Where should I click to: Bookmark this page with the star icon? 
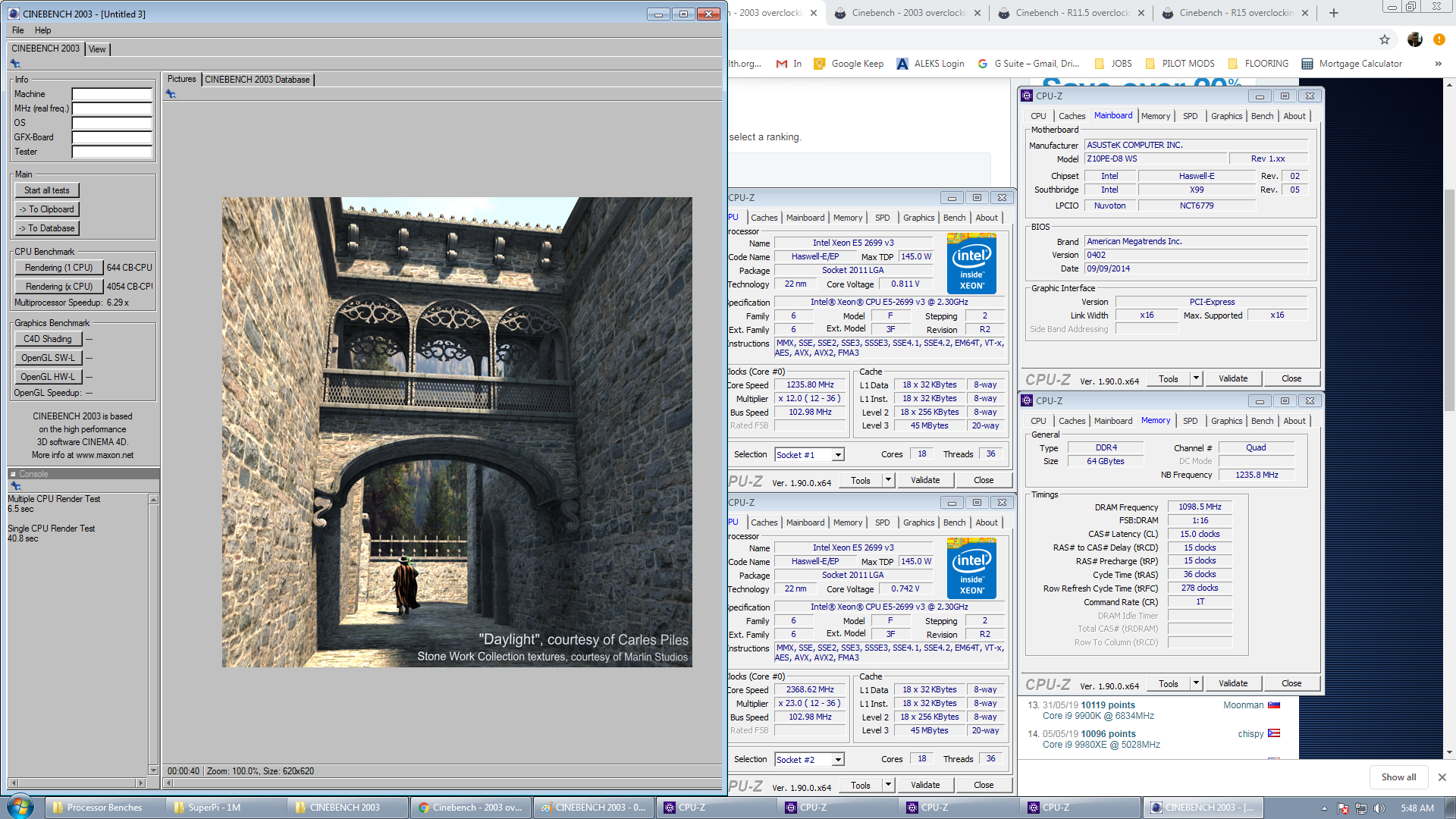[x=1385, y=39]
